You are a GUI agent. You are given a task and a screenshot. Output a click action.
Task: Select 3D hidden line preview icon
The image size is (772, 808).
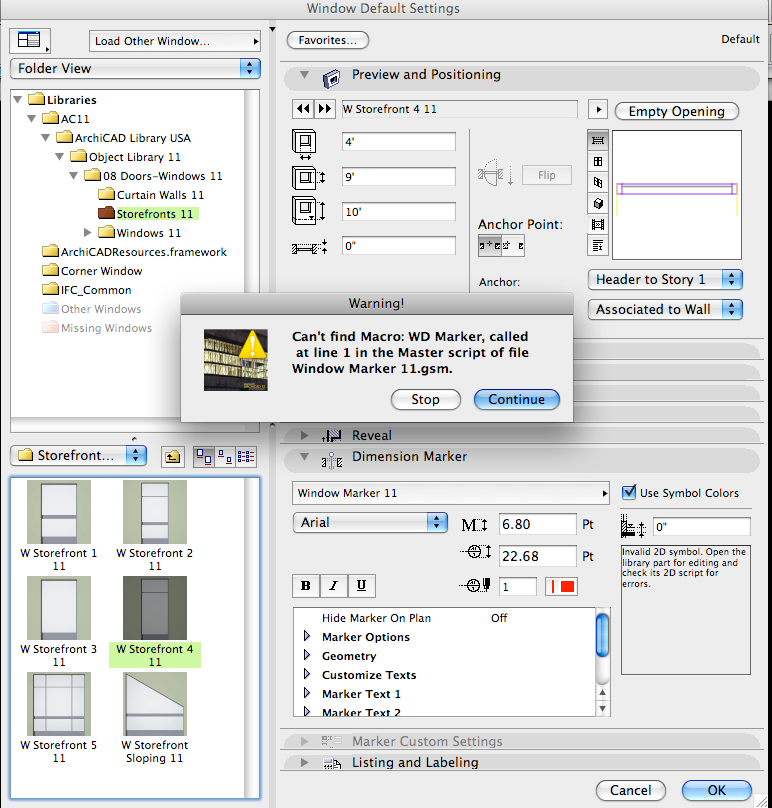[x=598, y=182]
